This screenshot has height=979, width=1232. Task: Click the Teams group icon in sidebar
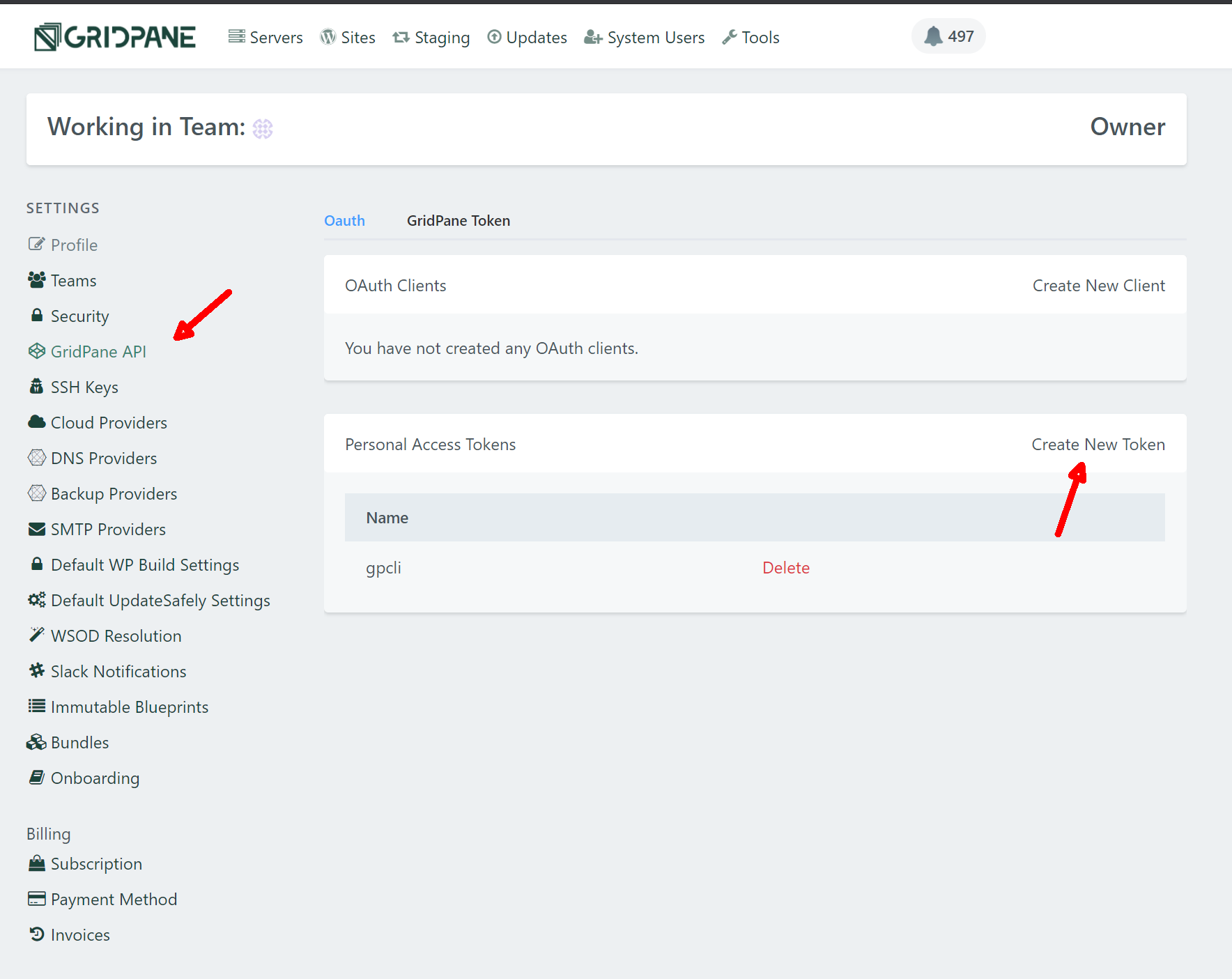[36, 279]
